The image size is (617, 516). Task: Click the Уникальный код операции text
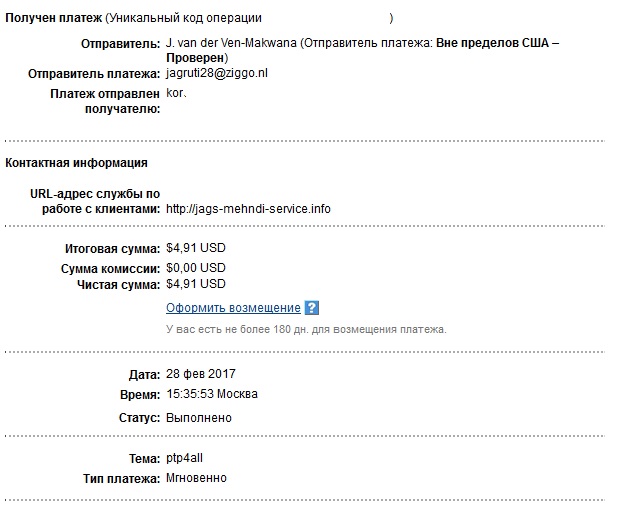[x=184, y=18]
